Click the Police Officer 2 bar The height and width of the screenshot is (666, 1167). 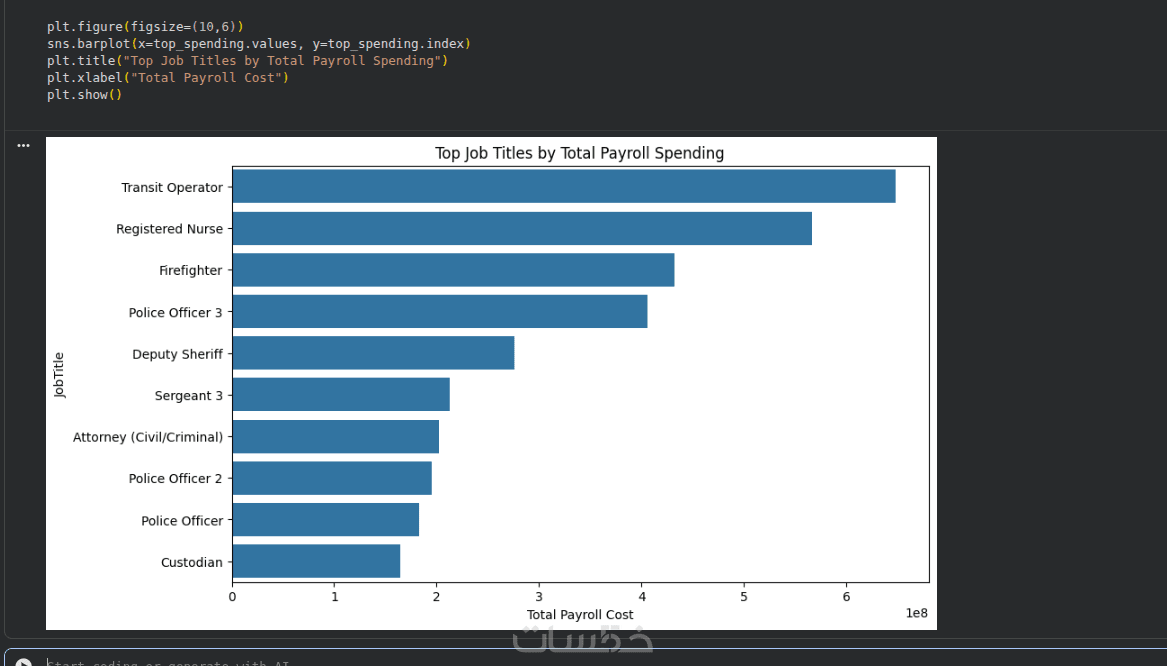tap(332, 479)
